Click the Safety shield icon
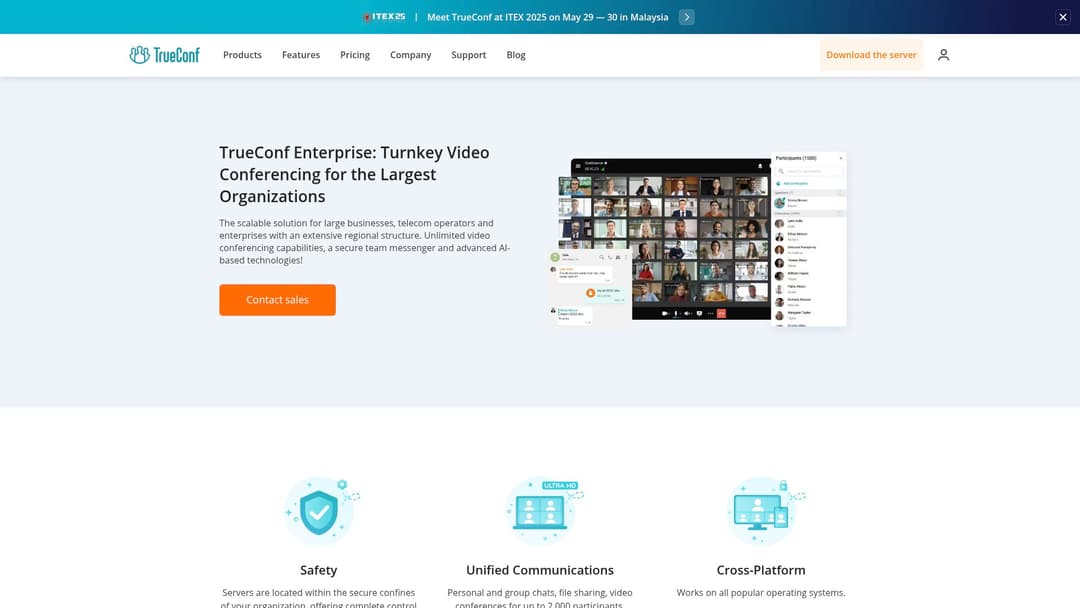Screen dimensions: 1080x608 321,511
